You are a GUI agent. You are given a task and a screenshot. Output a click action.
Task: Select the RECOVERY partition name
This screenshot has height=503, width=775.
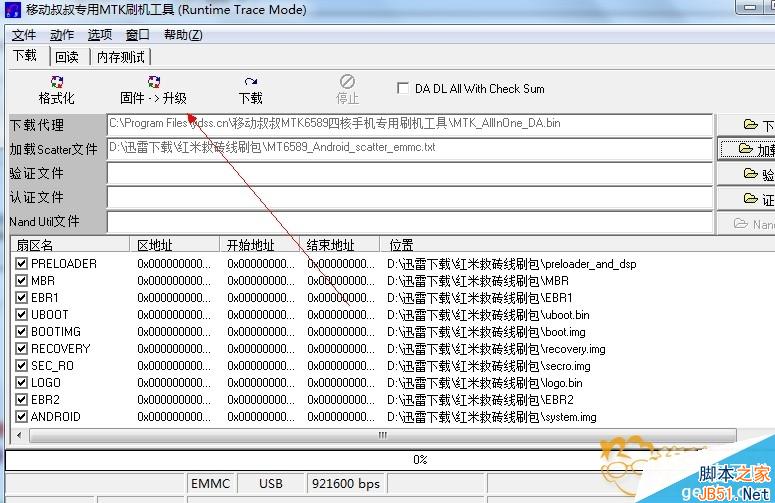click(x=60, y=348)
